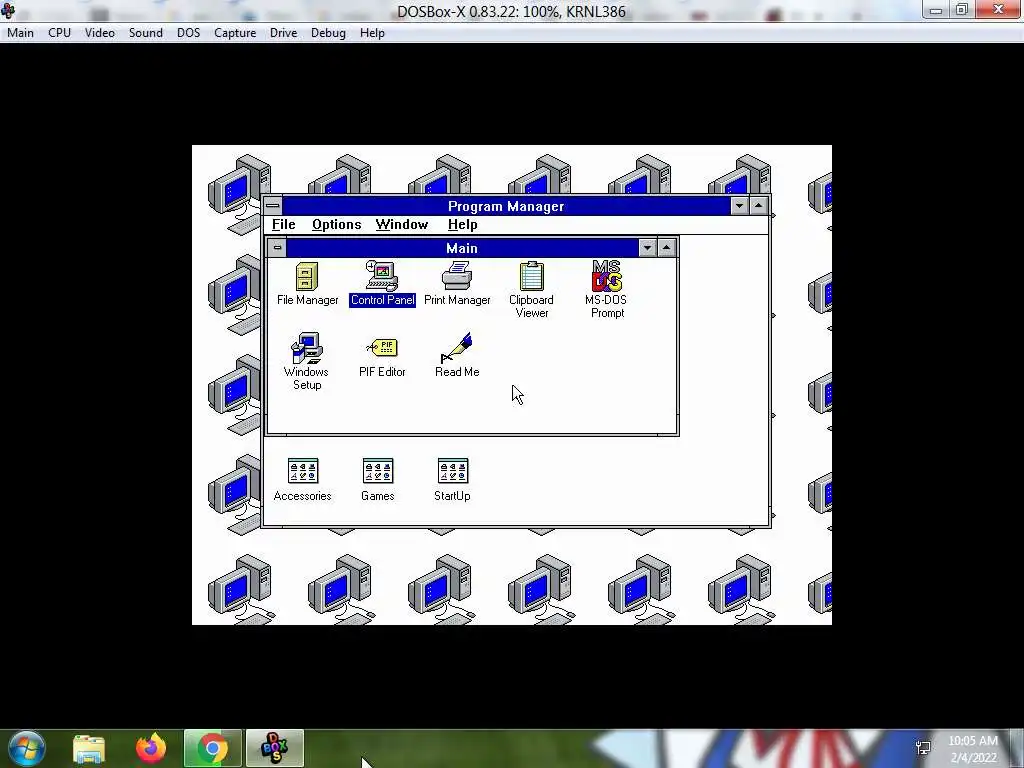The image size is (1024, 768).
Task: Launch Firefox from the taskbar
Action: (x=150, y=748)
